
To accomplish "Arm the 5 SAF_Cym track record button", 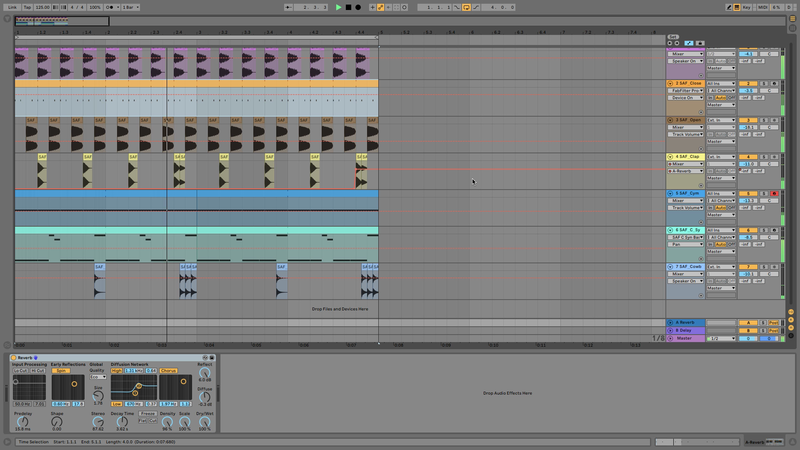I will click(x=774, y=194).
